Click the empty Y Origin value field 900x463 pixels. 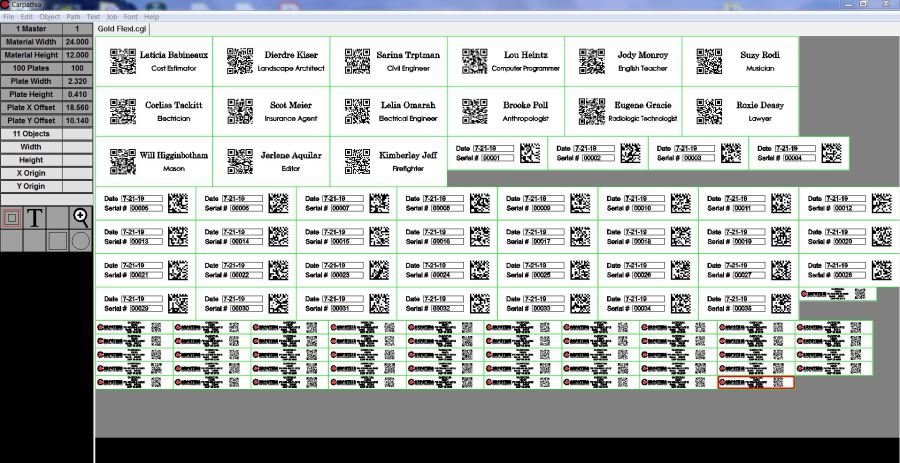(77, 187)
